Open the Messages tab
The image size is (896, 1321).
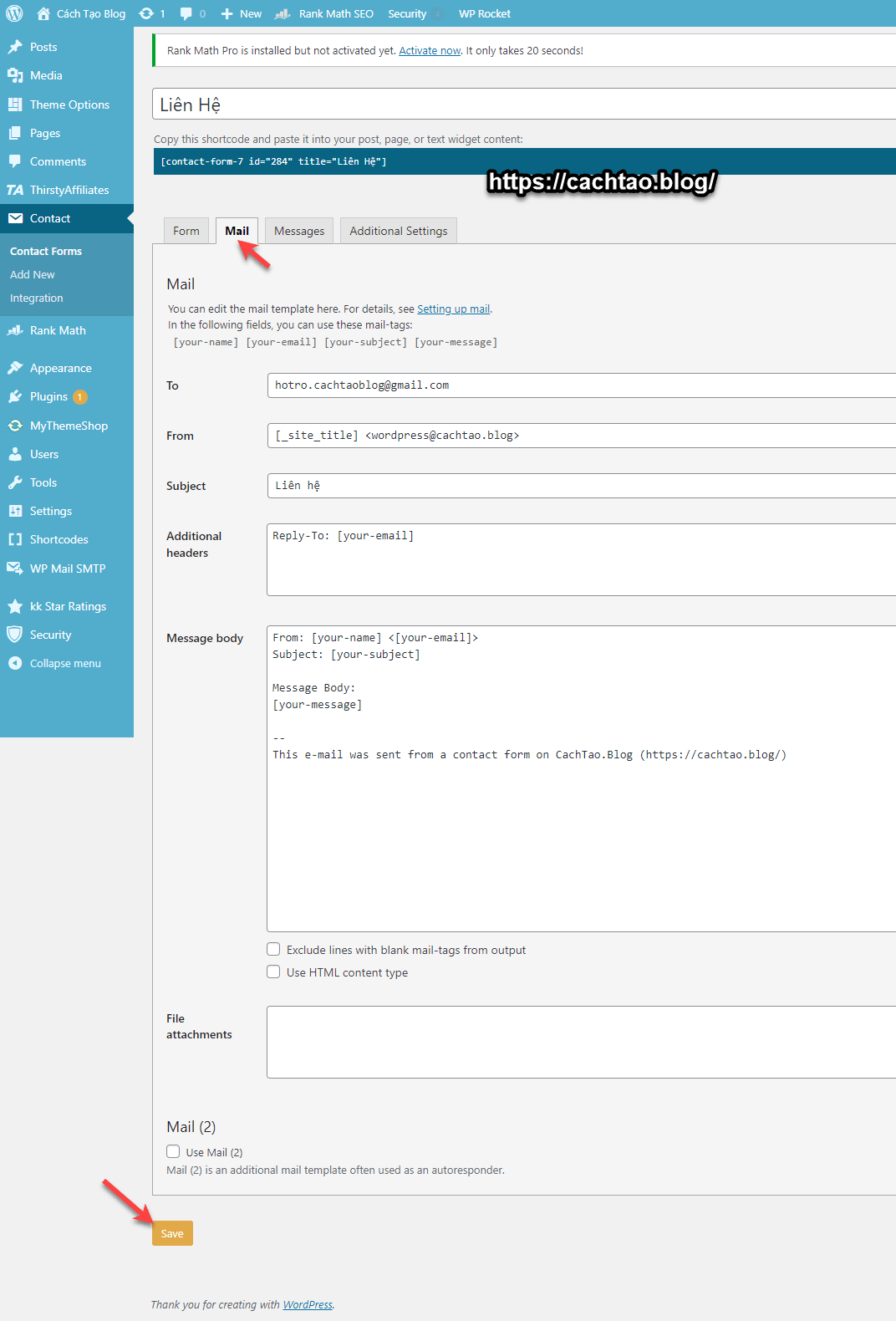(x=299, y=231)
